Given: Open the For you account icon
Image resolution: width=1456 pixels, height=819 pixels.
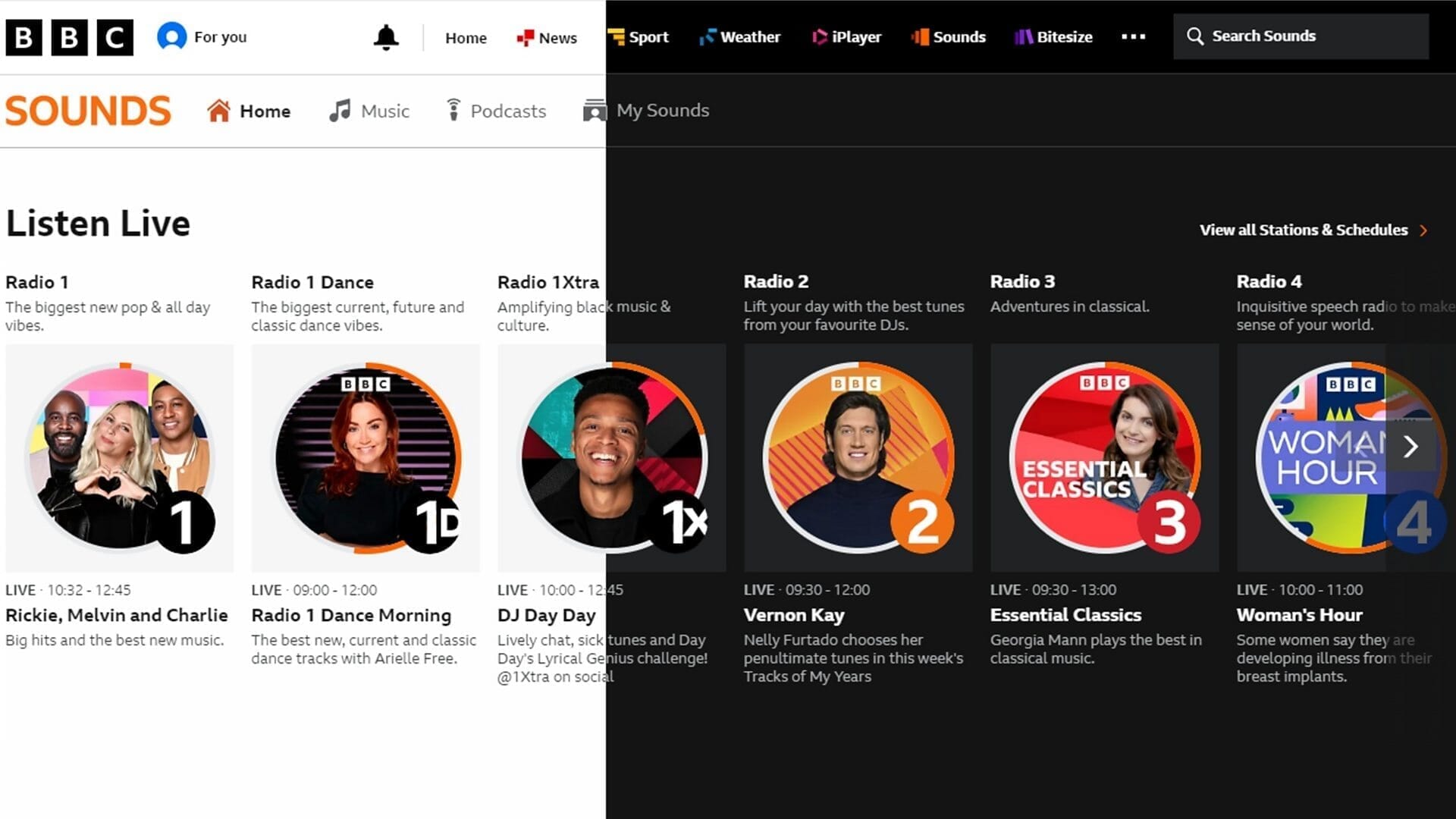Looking at the screenshot, I should click(172, 36).
